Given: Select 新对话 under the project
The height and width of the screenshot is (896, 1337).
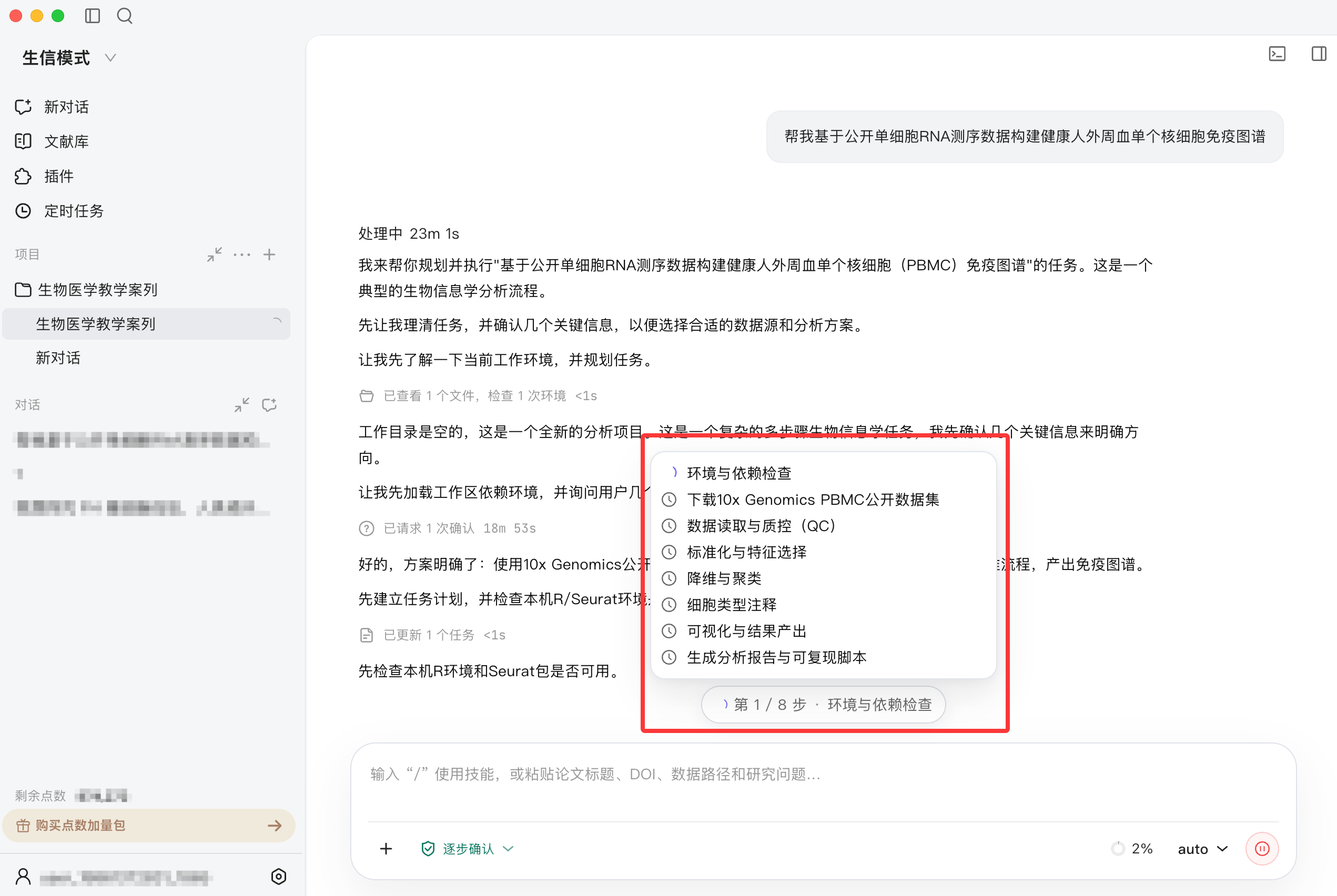Looking at the screenshot, I should click(x=58, y=358).
